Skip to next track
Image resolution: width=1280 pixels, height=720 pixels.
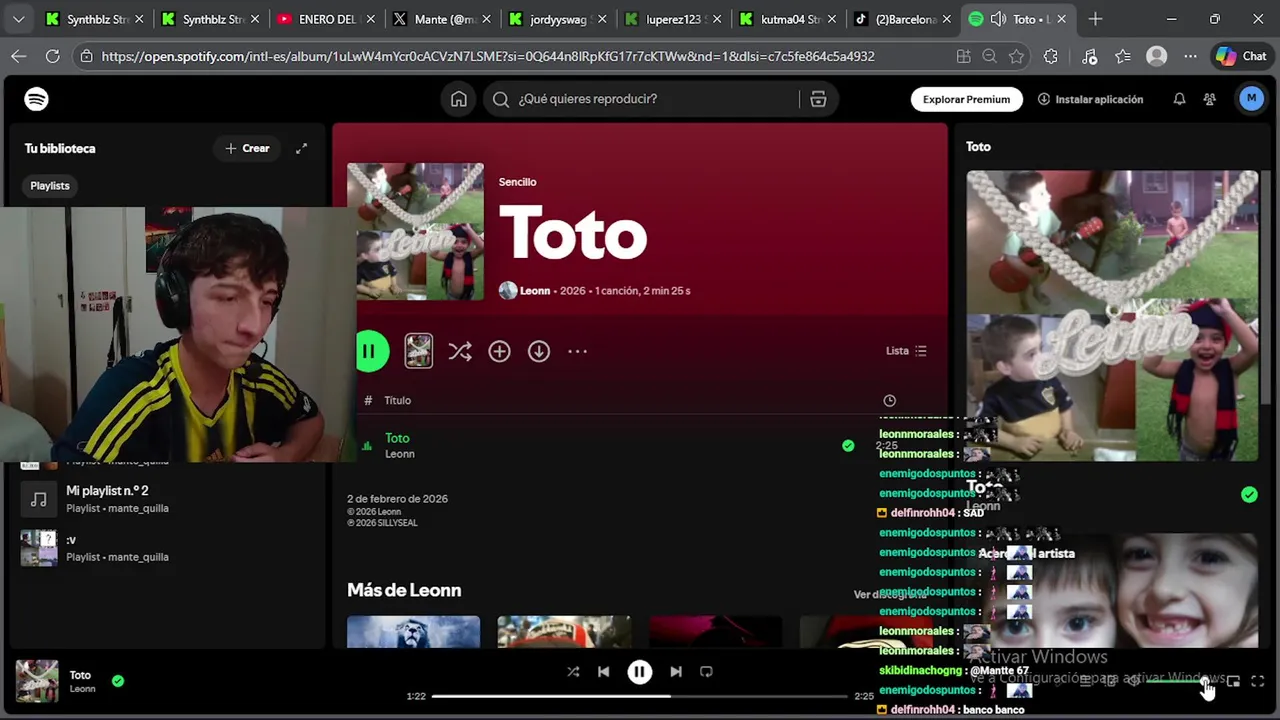(676, 672)
